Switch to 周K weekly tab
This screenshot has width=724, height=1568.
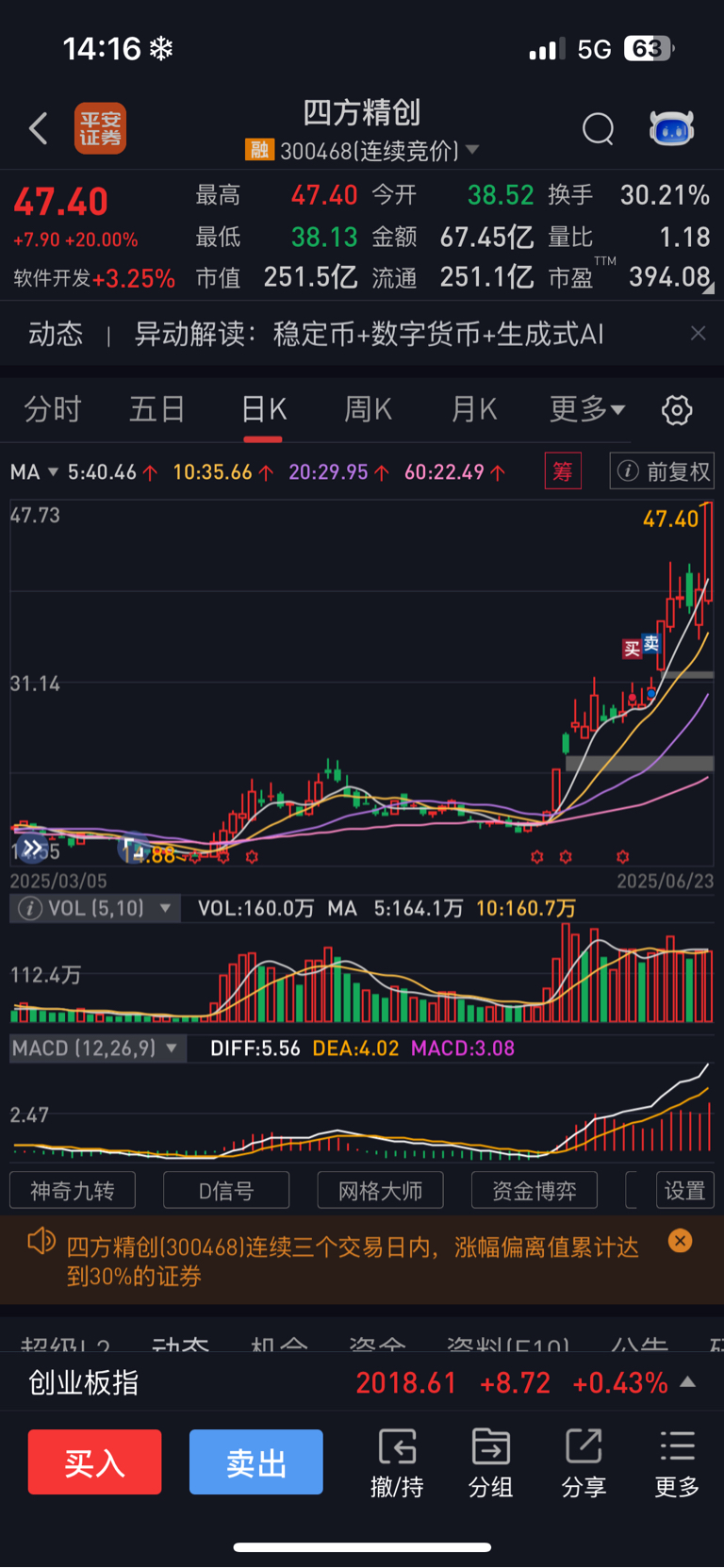click(368, 409)
